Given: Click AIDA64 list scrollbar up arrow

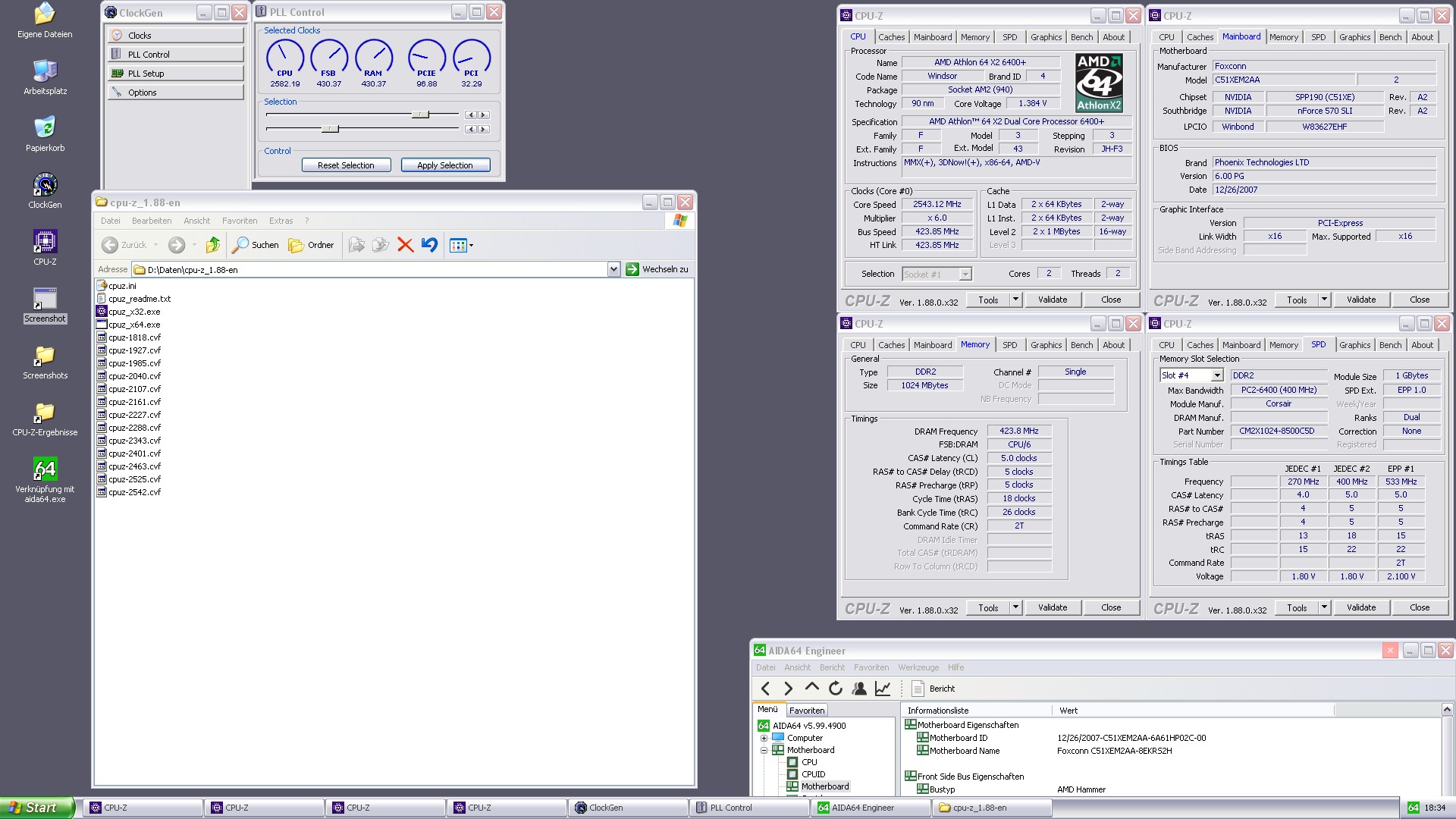Looking at the screenshot, I should (1447, 710).
